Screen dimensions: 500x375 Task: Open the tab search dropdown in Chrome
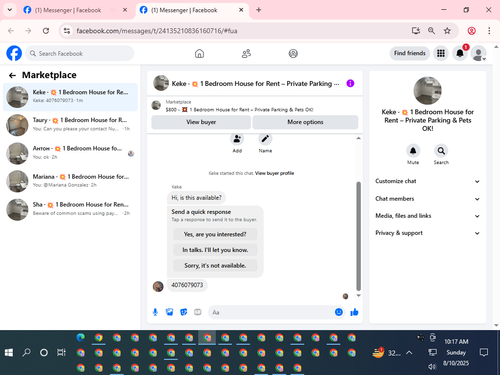10,10
